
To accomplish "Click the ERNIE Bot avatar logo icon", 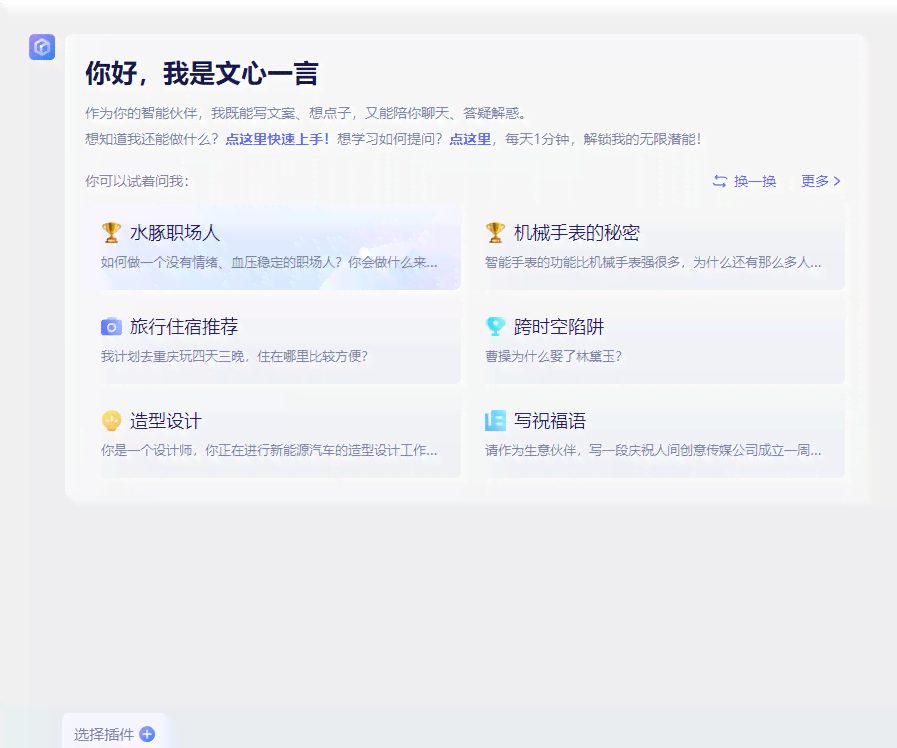I will coord(42,47).
